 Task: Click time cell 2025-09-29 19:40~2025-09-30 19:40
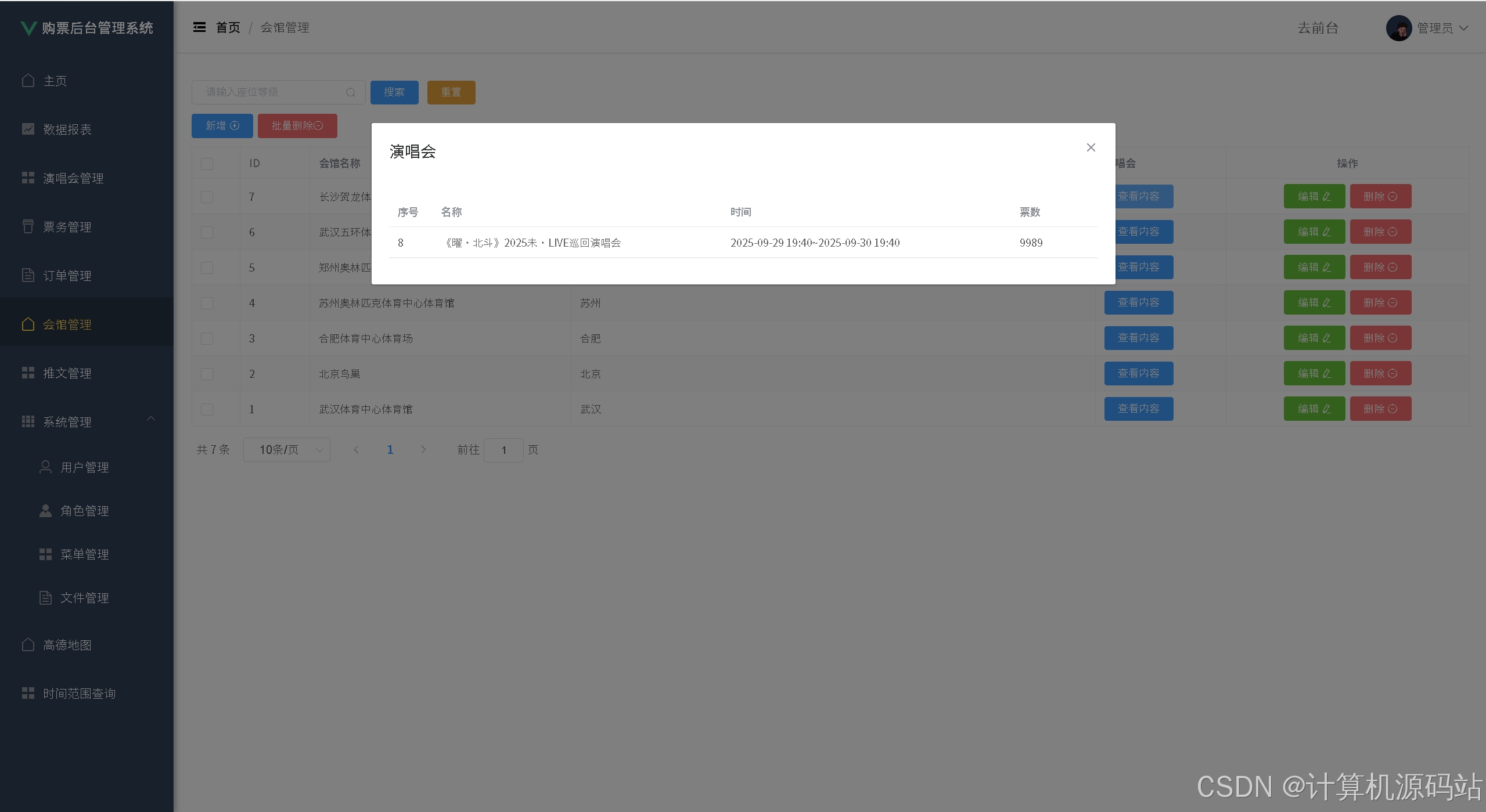pyautogui.click(x=815, y=243)
